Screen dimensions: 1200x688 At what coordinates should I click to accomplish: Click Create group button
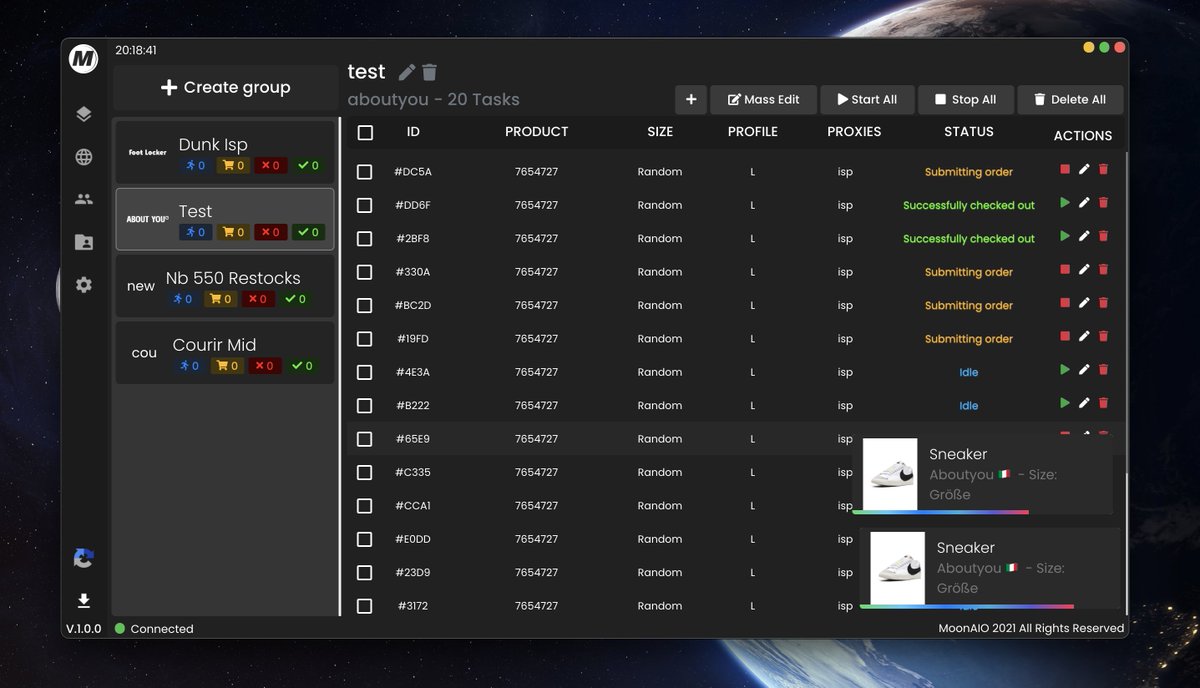tap(226, 88)
